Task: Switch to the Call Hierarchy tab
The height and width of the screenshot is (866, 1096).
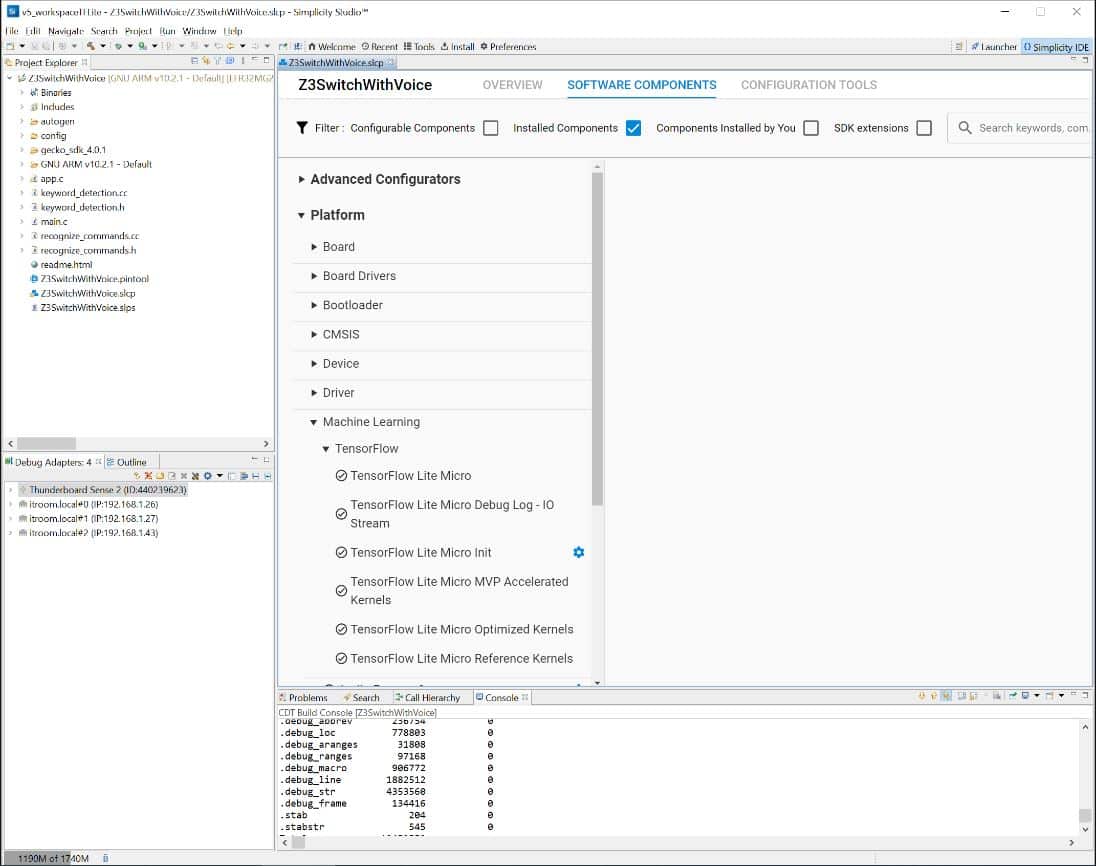Action: coord(427,698)
